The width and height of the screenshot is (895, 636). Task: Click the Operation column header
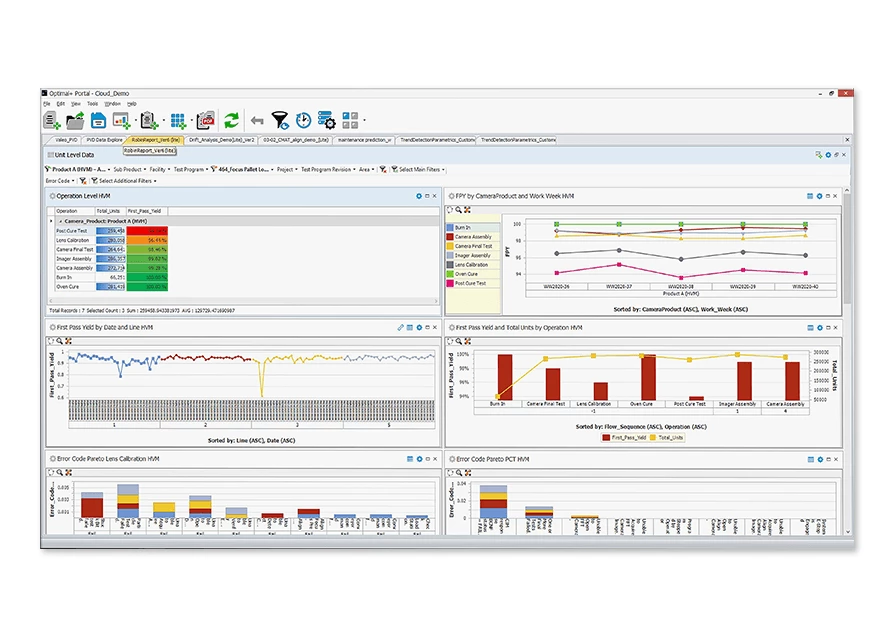click(74, 211)
